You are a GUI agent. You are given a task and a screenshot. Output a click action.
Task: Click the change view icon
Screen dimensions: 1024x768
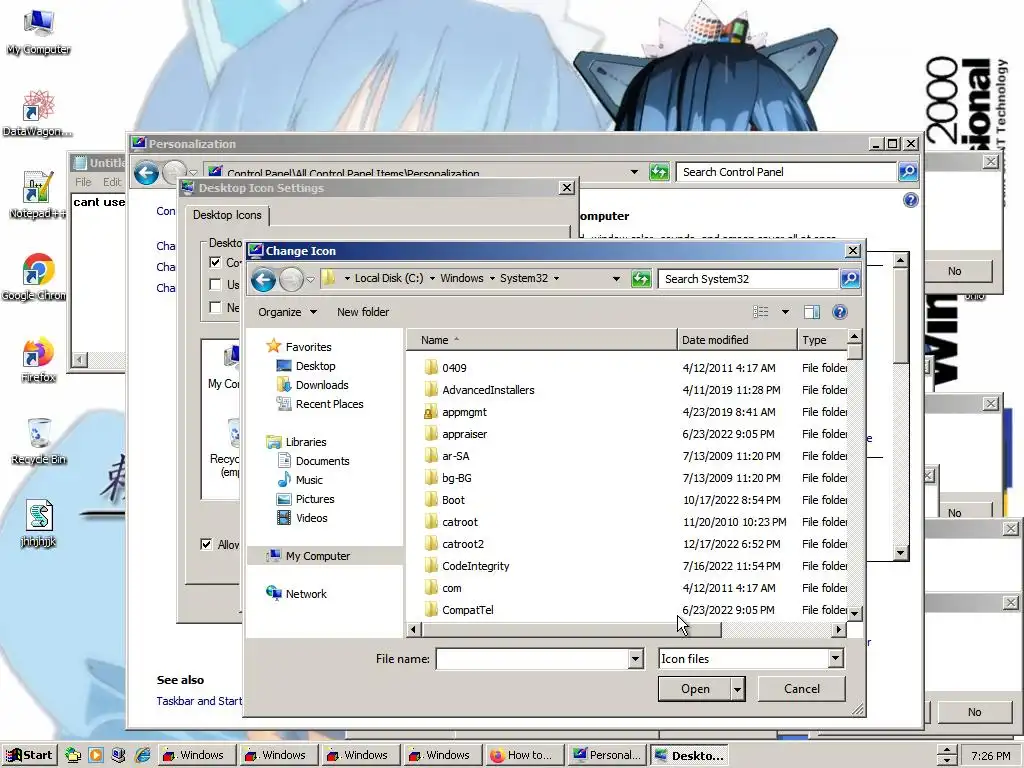click(x=761, y=312)
